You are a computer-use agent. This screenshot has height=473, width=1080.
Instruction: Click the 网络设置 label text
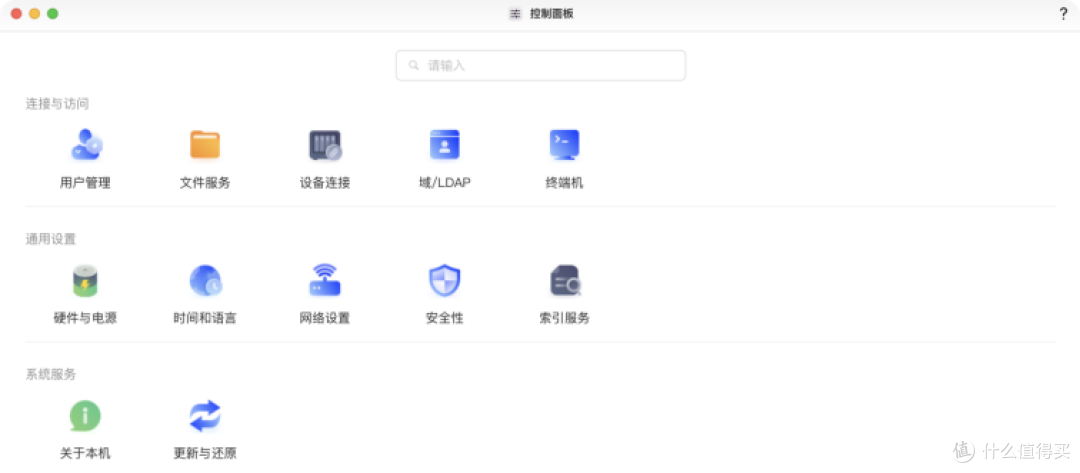point(324,318)
